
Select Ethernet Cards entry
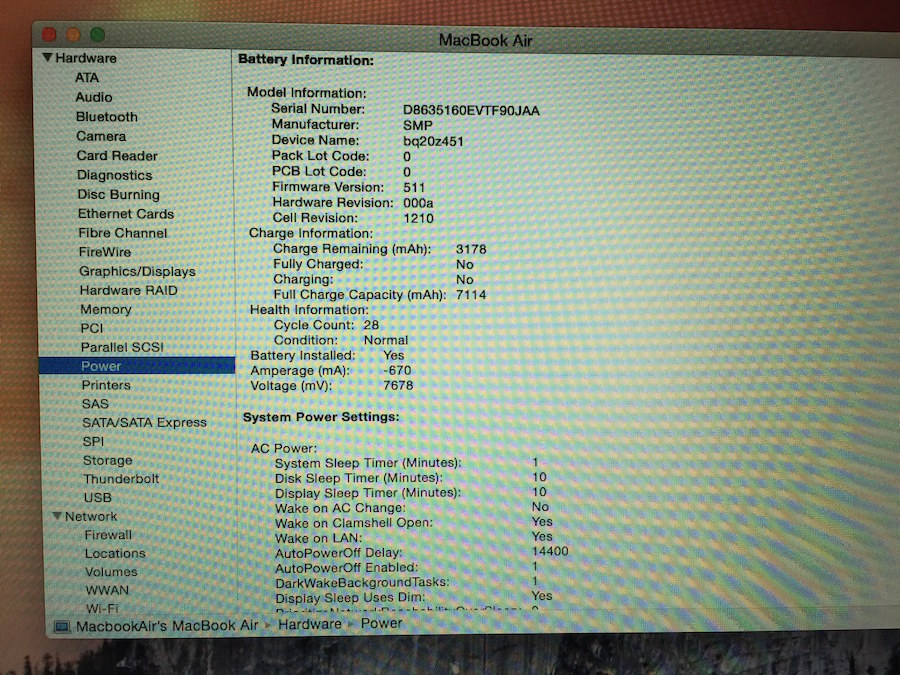point(126,214)
